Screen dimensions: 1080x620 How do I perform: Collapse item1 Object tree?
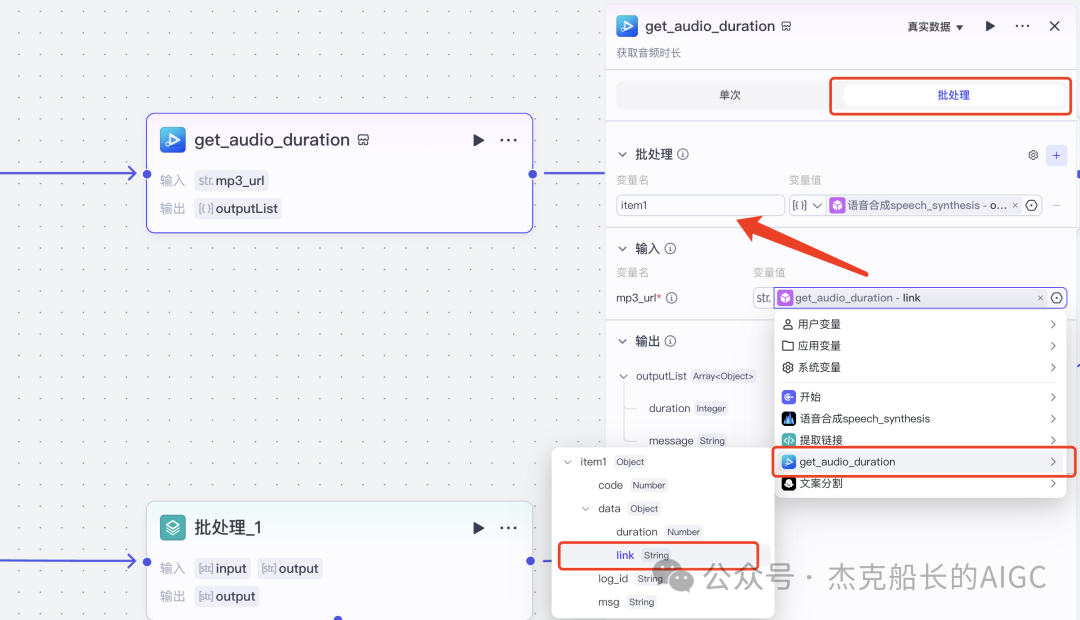pyautogui.click(x=568, y=462)
